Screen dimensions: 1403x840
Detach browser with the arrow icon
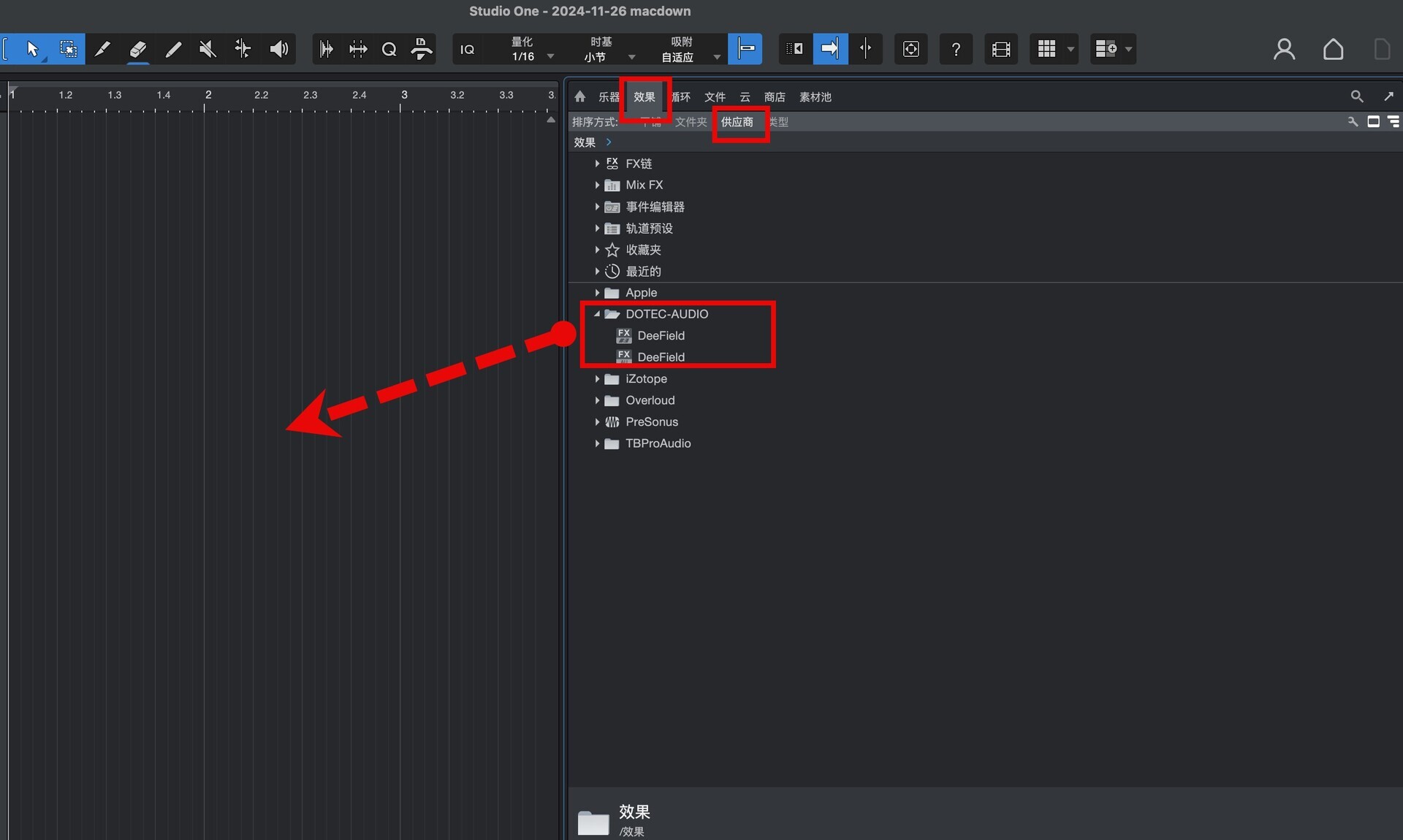point(1389,96)
